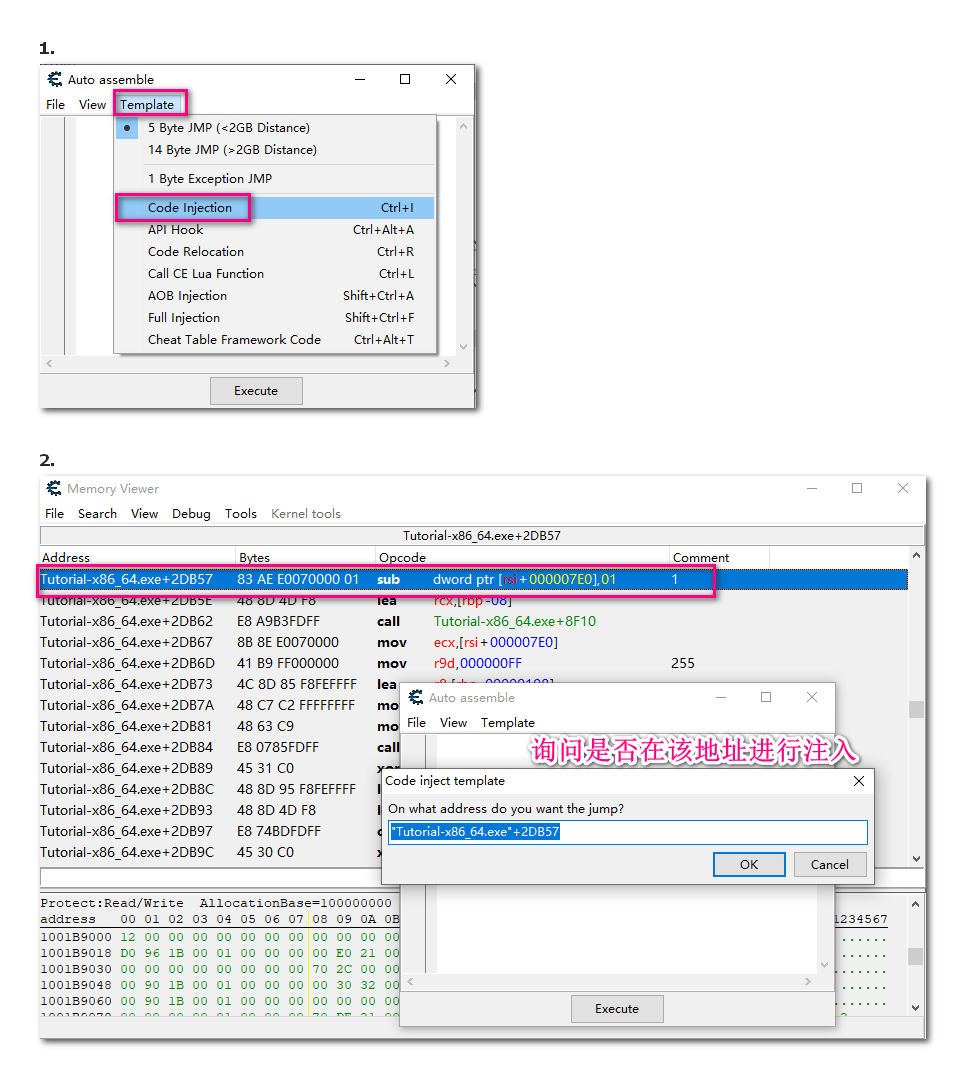Open the File menu in the top Auto assemble window

pos(55,105)
